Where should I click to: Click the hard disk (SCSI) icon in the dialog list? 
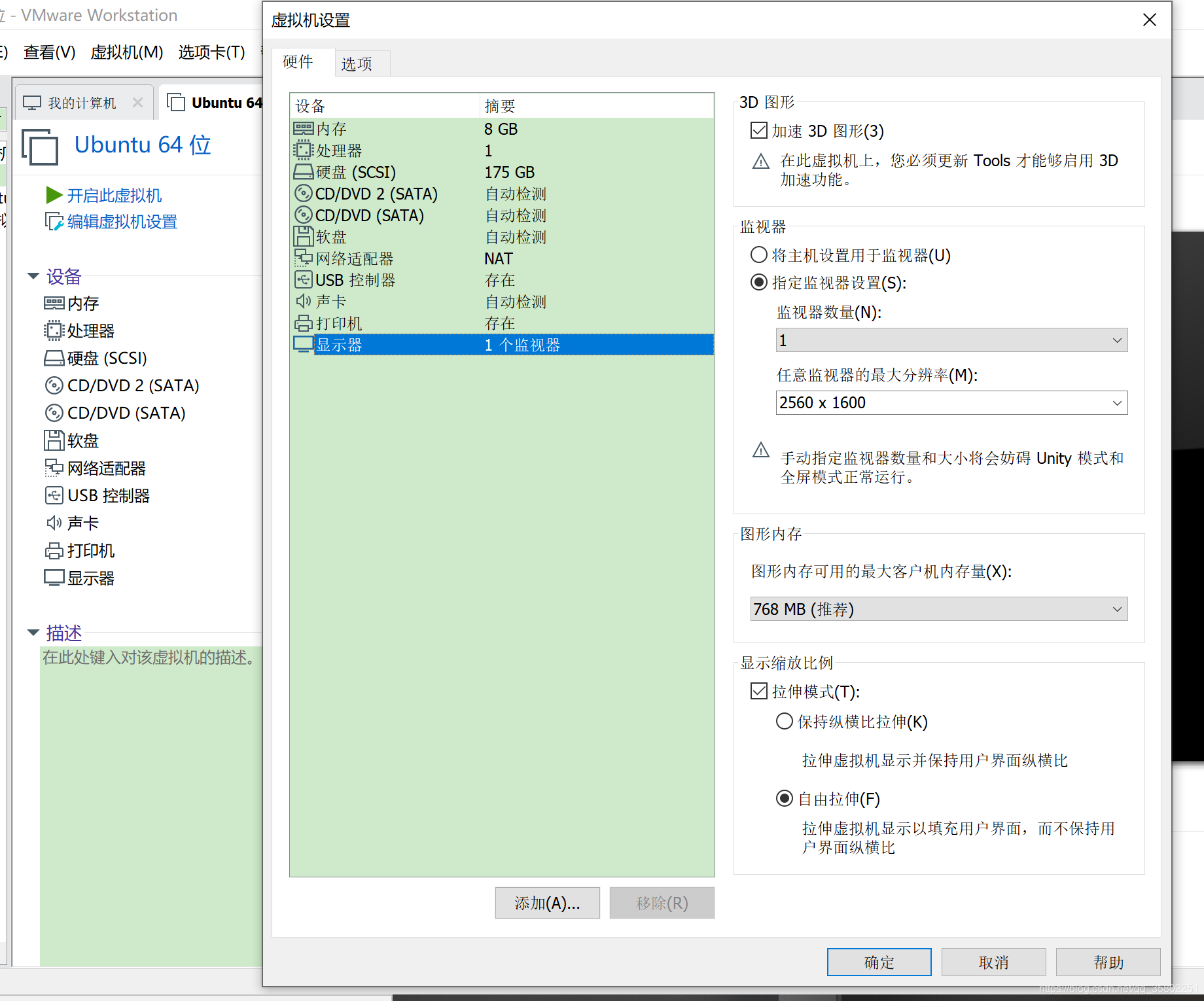pos(303,172)
